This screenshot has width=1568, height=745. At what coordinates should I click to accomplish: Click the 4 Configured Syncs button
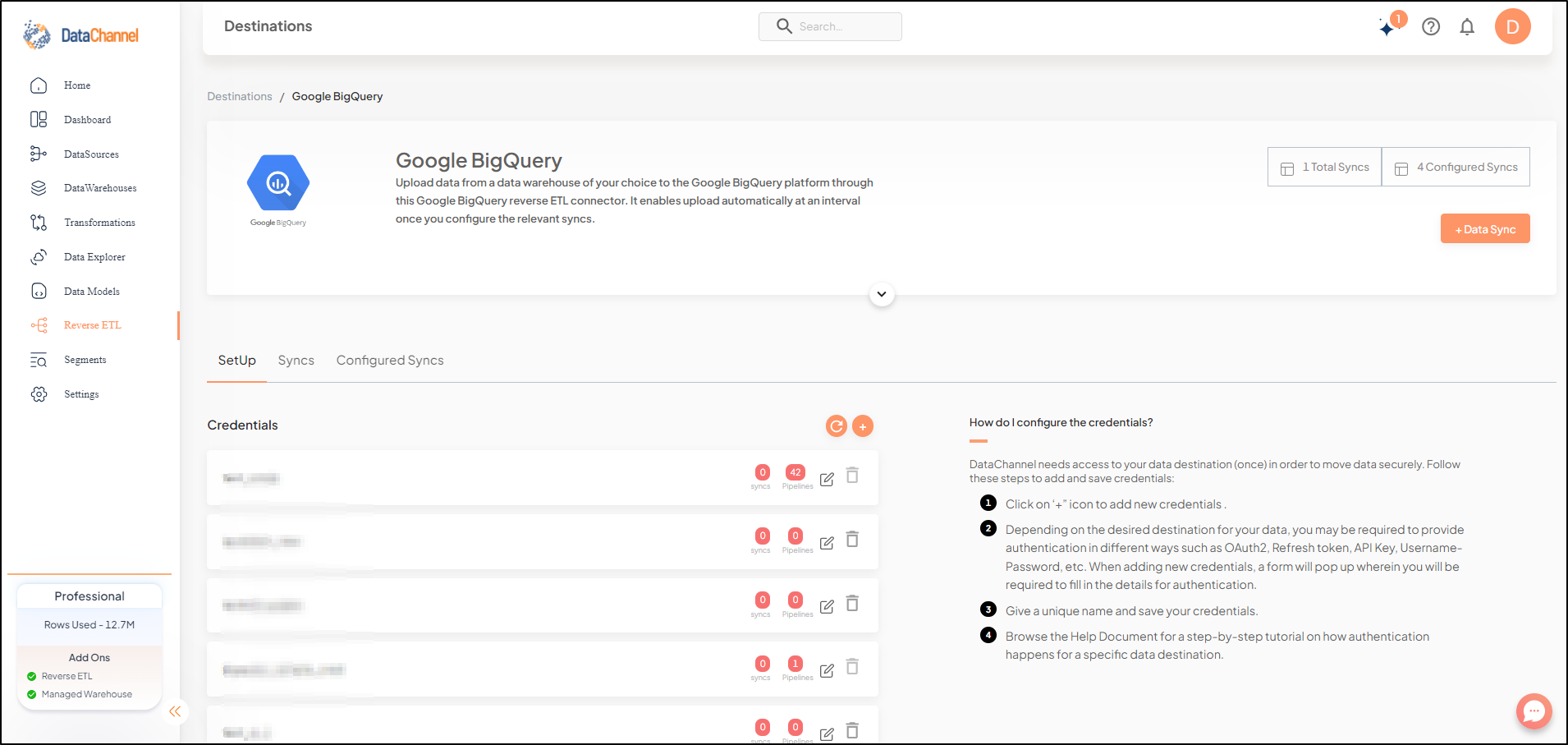tap(1456, 167)
